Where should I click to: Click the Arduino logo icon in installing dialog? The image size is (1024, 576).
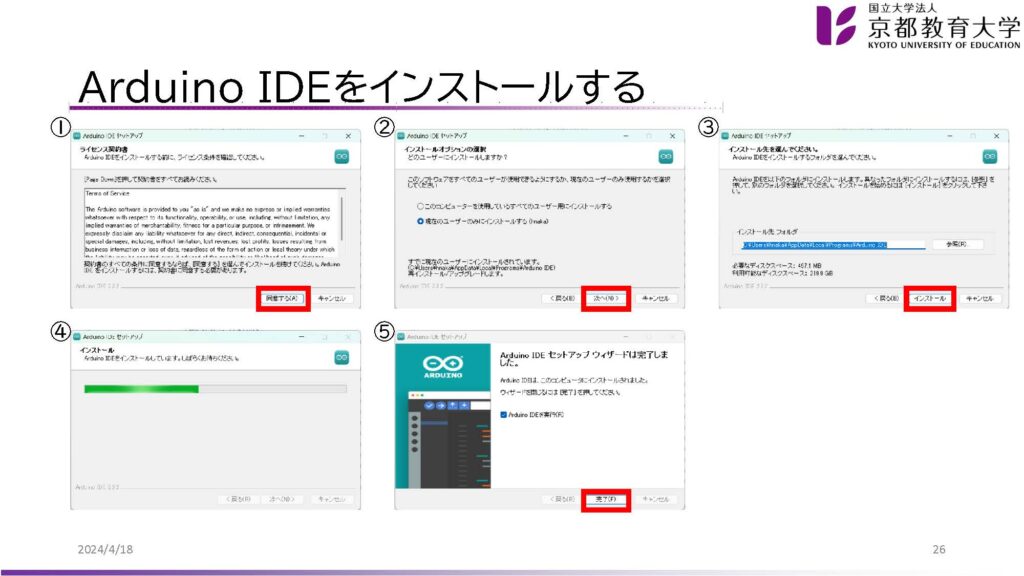341,357
